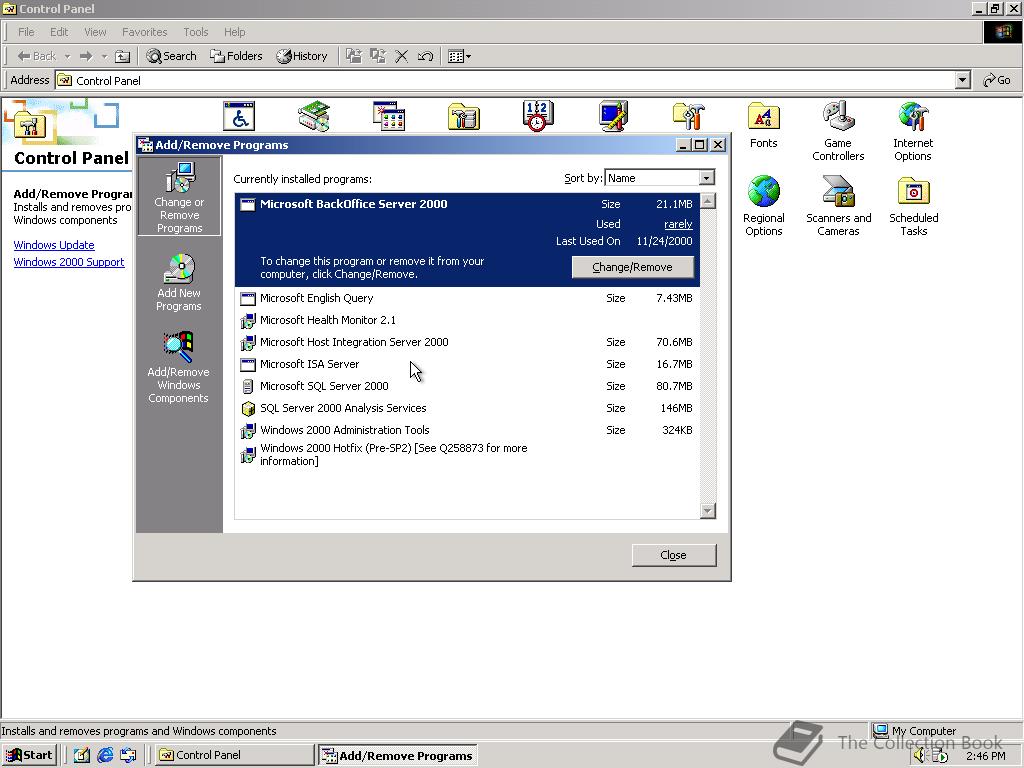Open the View menu
Screen dimensions: 1024x768
pyautogui.click(x=95, y=32)
